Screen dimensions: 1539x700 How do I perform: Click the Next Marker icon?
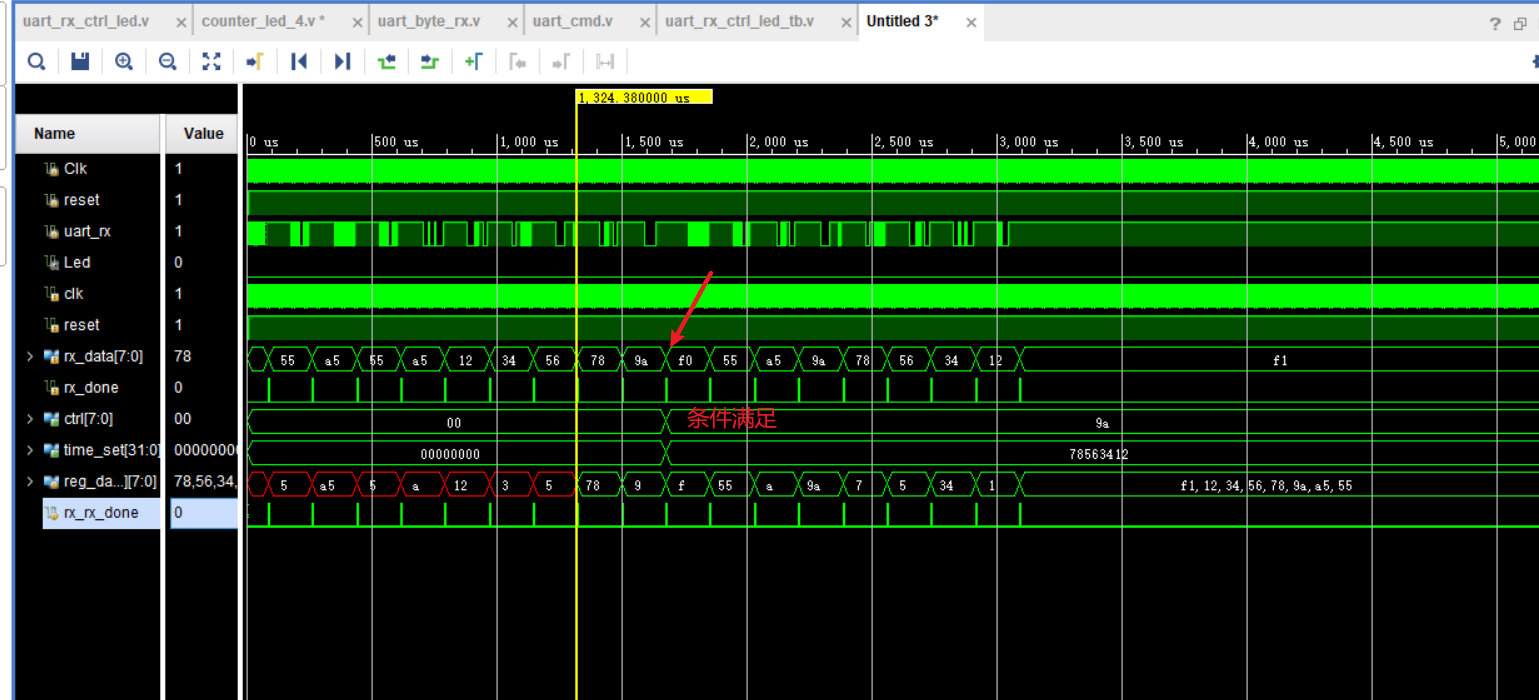point(561,62)
